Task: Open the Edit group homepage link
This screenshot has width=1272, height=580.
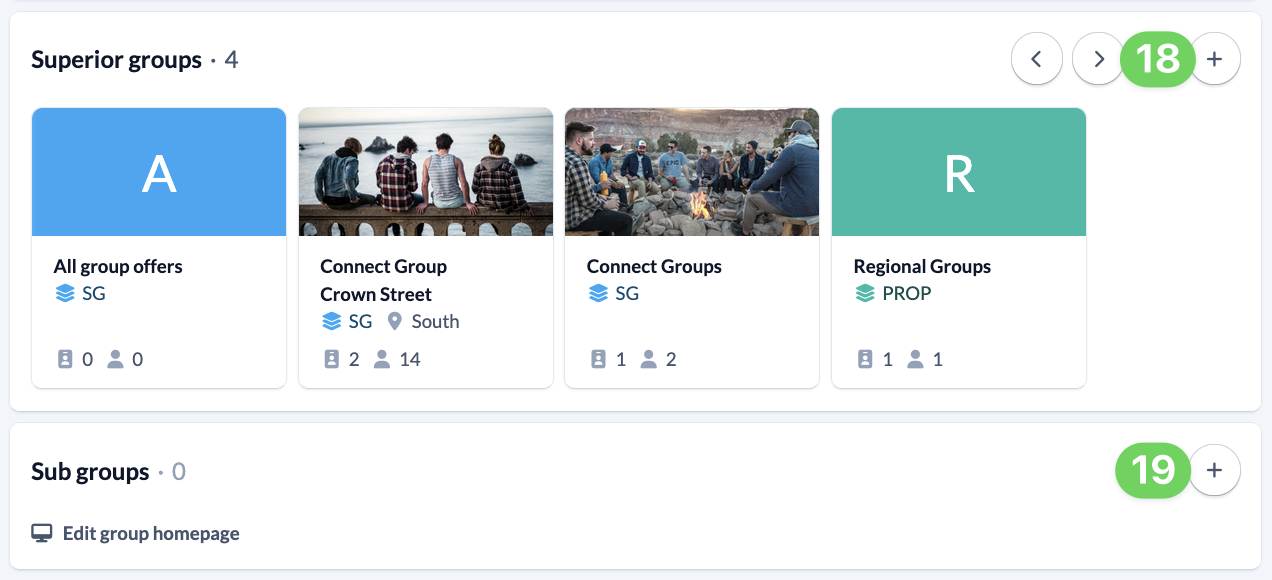Action: (x=151, y=533)
